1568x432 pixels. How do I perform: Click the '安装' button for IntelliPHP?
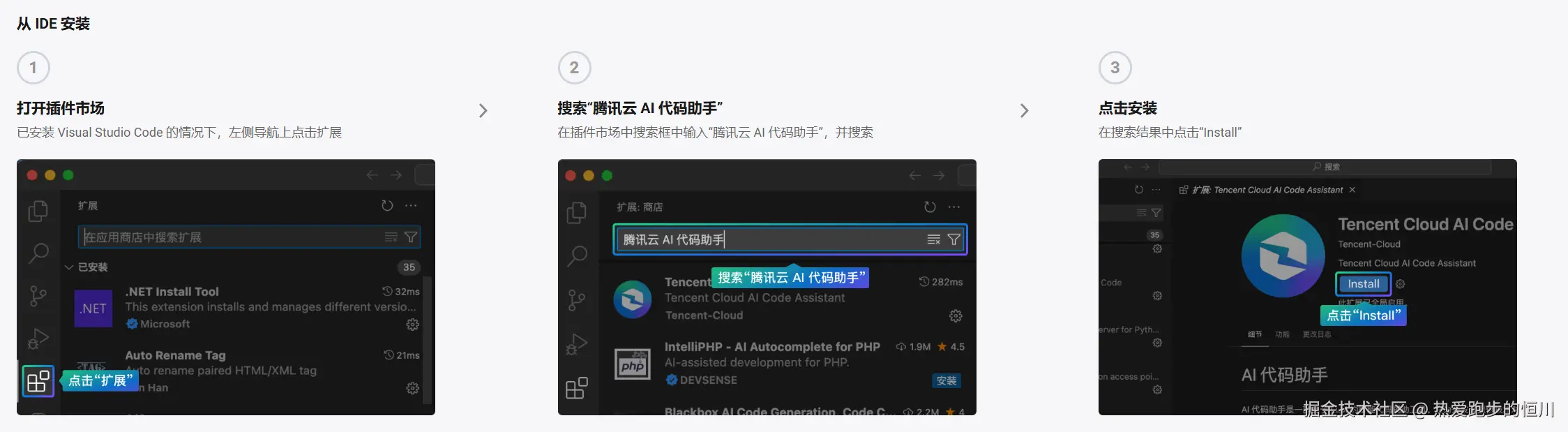coord(947,380)
